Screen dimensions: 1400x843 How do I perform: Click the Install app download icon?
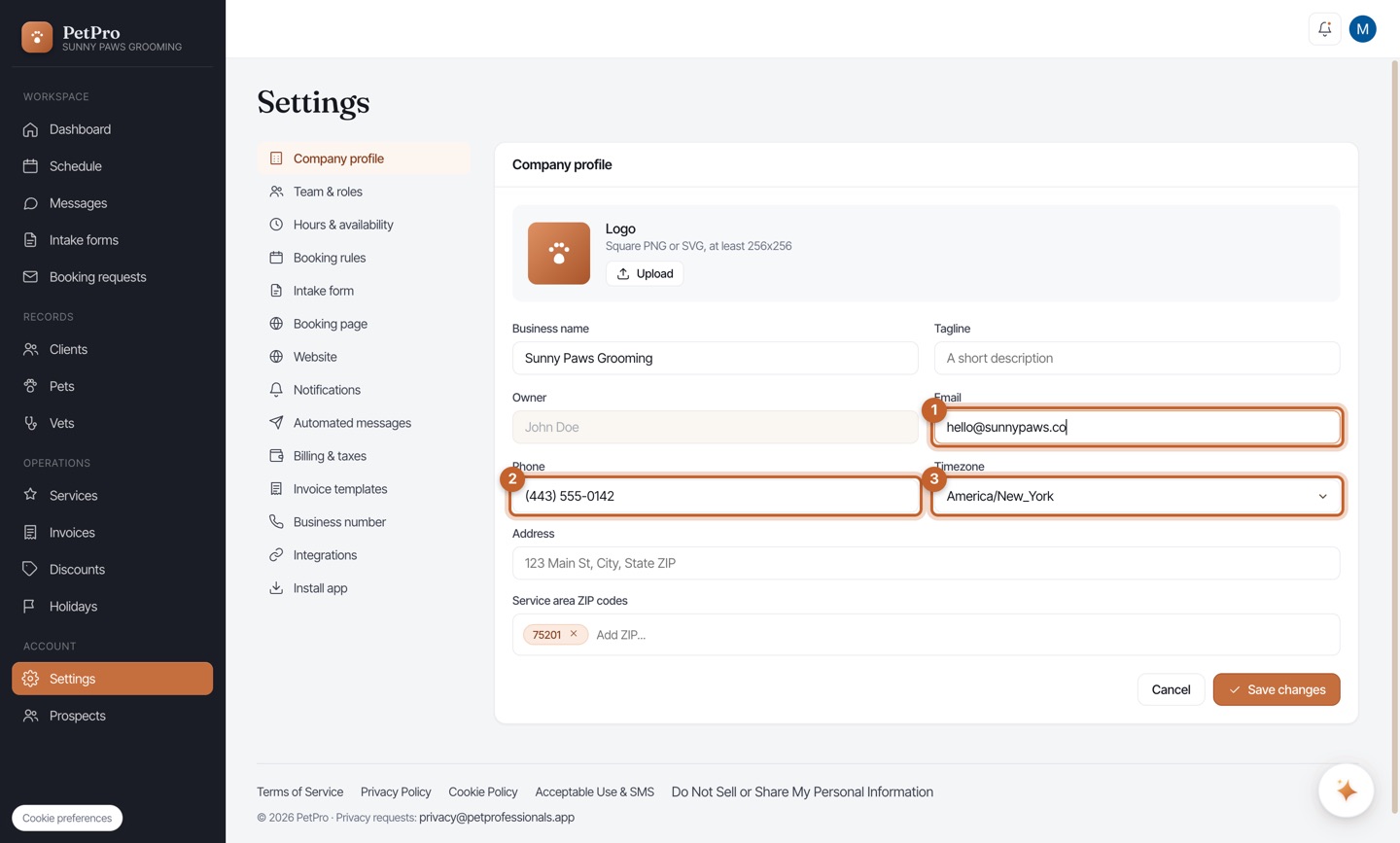pos(276,588)
